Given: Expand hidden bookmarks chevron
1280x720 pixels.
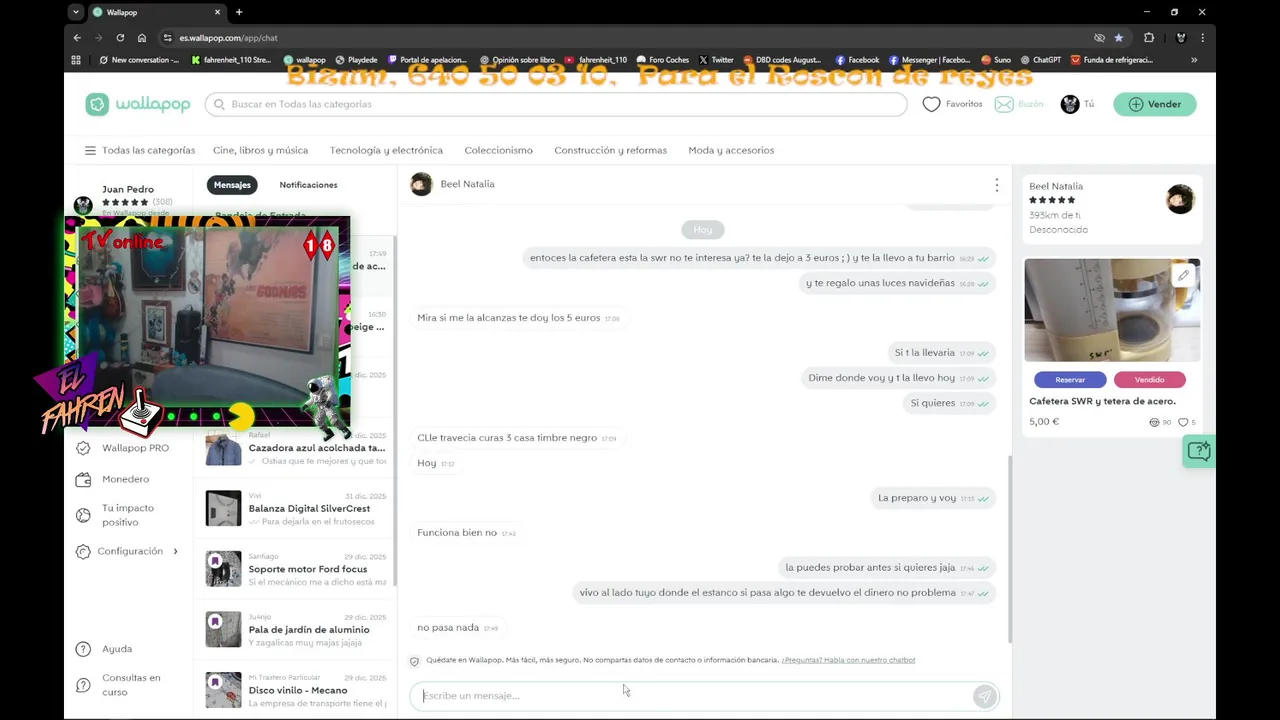Looking at the screenshot, I should point(1194,60).
